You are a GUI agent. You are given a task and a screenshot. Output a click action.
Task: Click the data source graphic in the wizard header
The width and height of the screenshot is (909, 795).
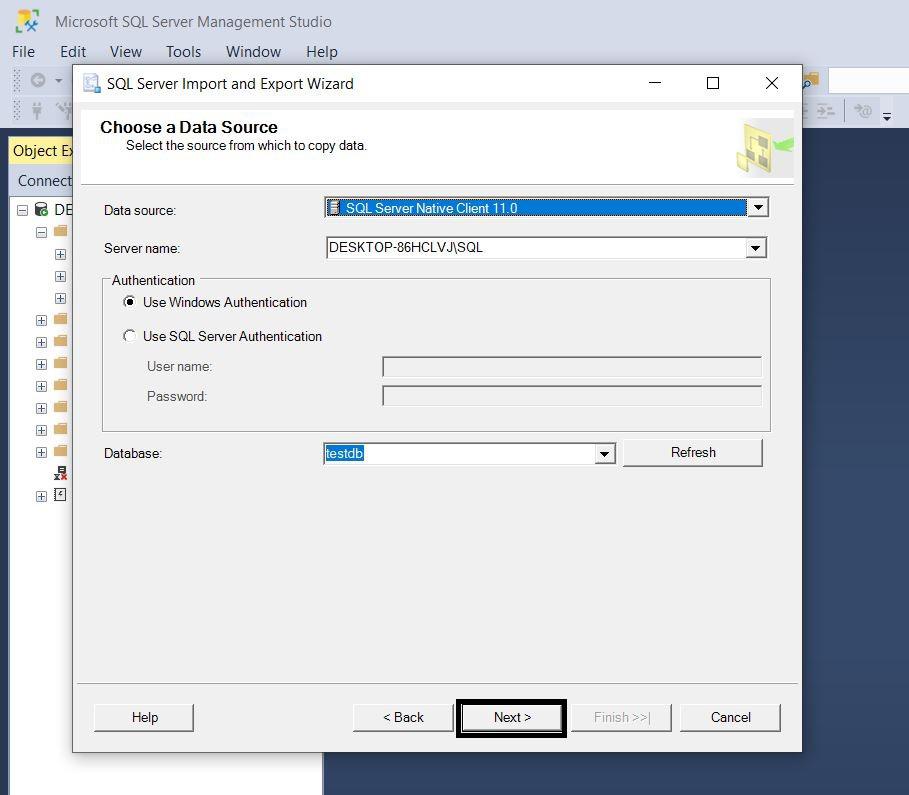762,146
